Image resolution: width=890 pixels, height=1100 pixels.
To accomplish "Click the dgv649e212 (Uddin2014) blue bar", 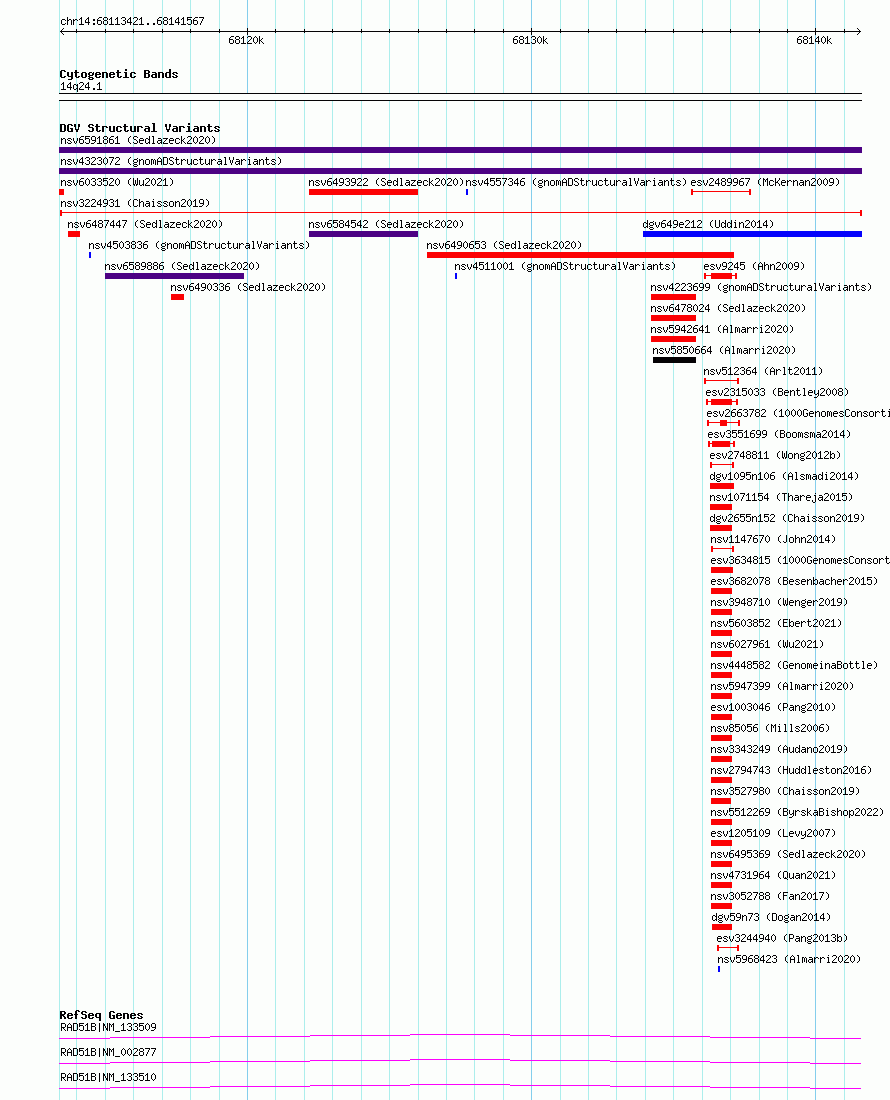I will (752, 234).
